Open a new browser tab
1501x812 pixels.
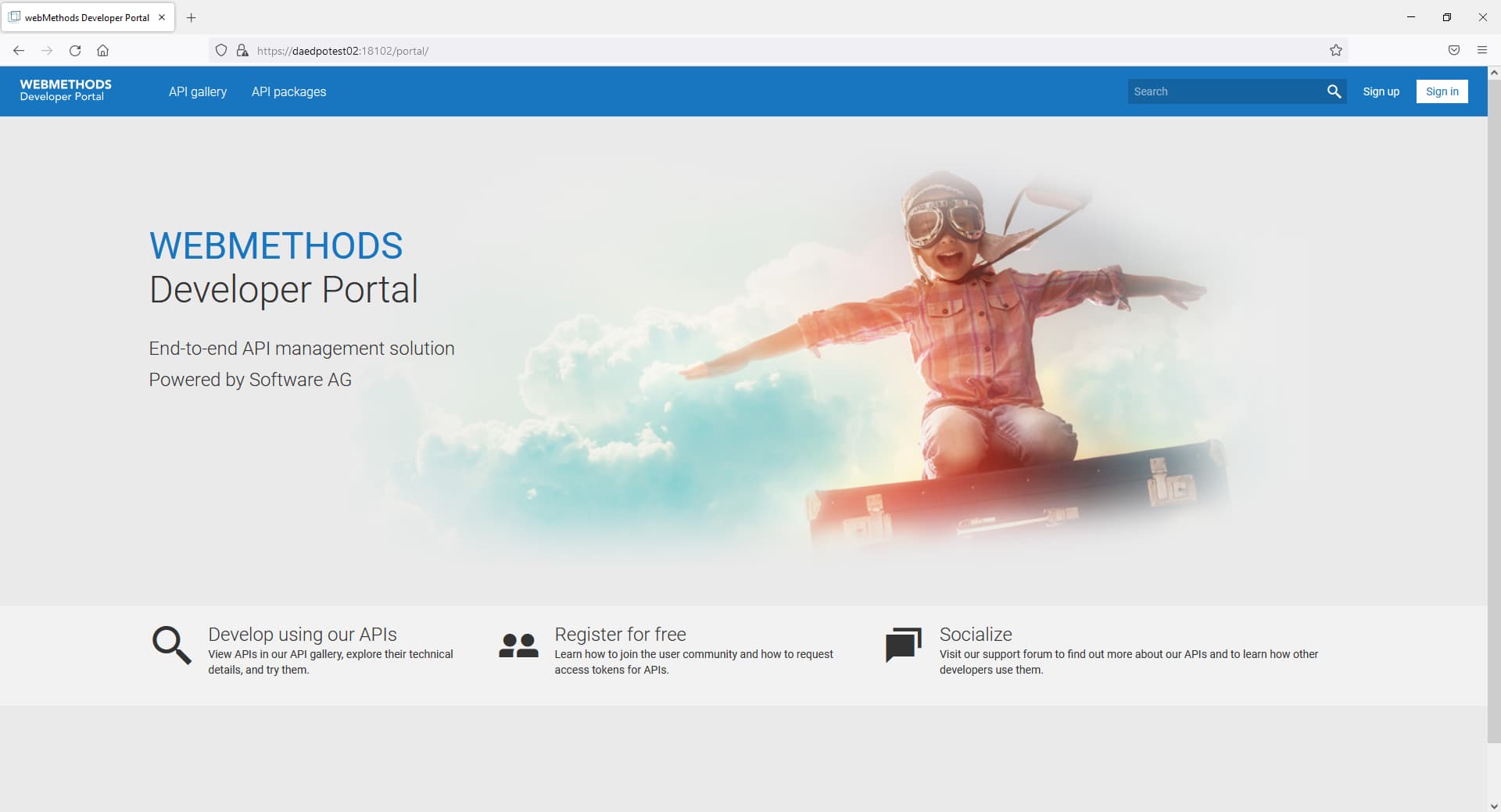click(x=191, y=17)
